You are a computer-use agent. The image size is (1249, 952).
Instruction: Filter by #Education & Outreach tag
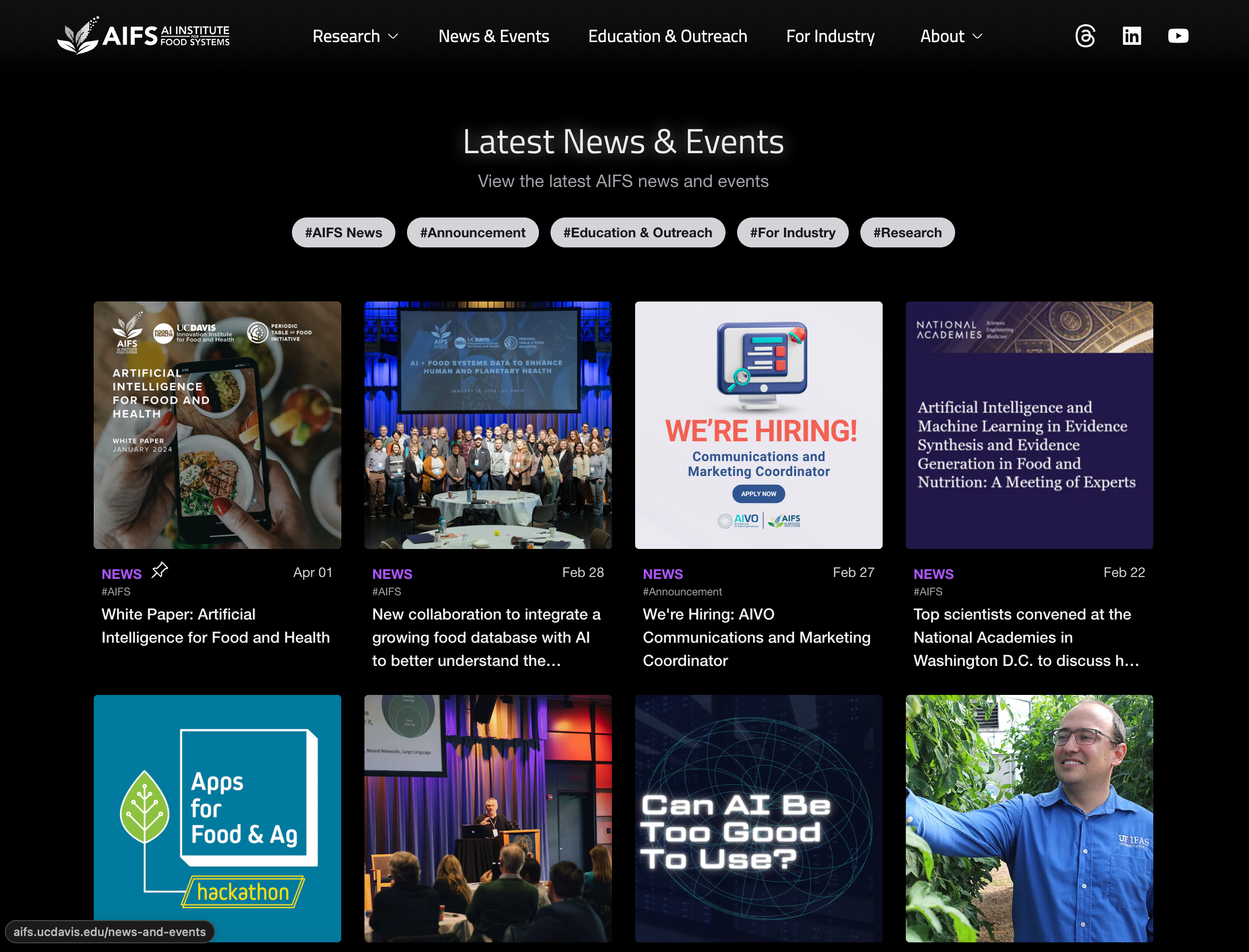(637, 232)
